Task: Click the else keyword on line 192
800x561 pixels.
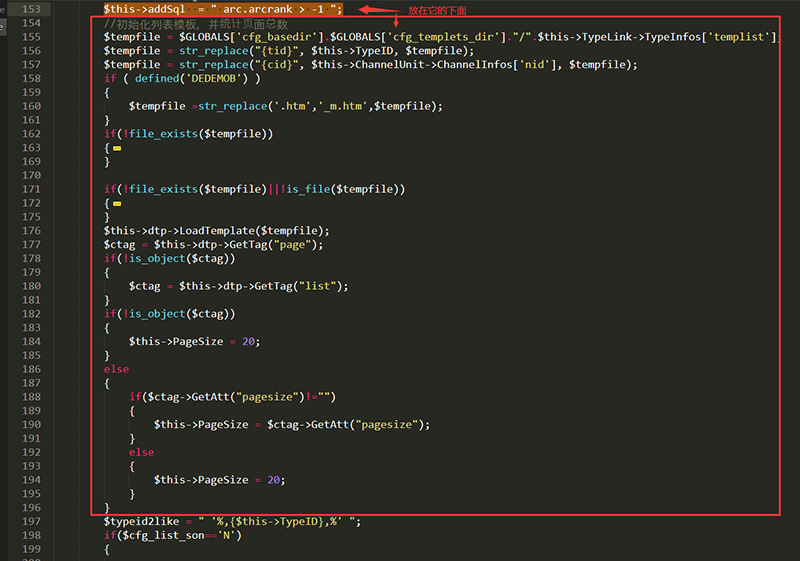Action: point(141,452)
